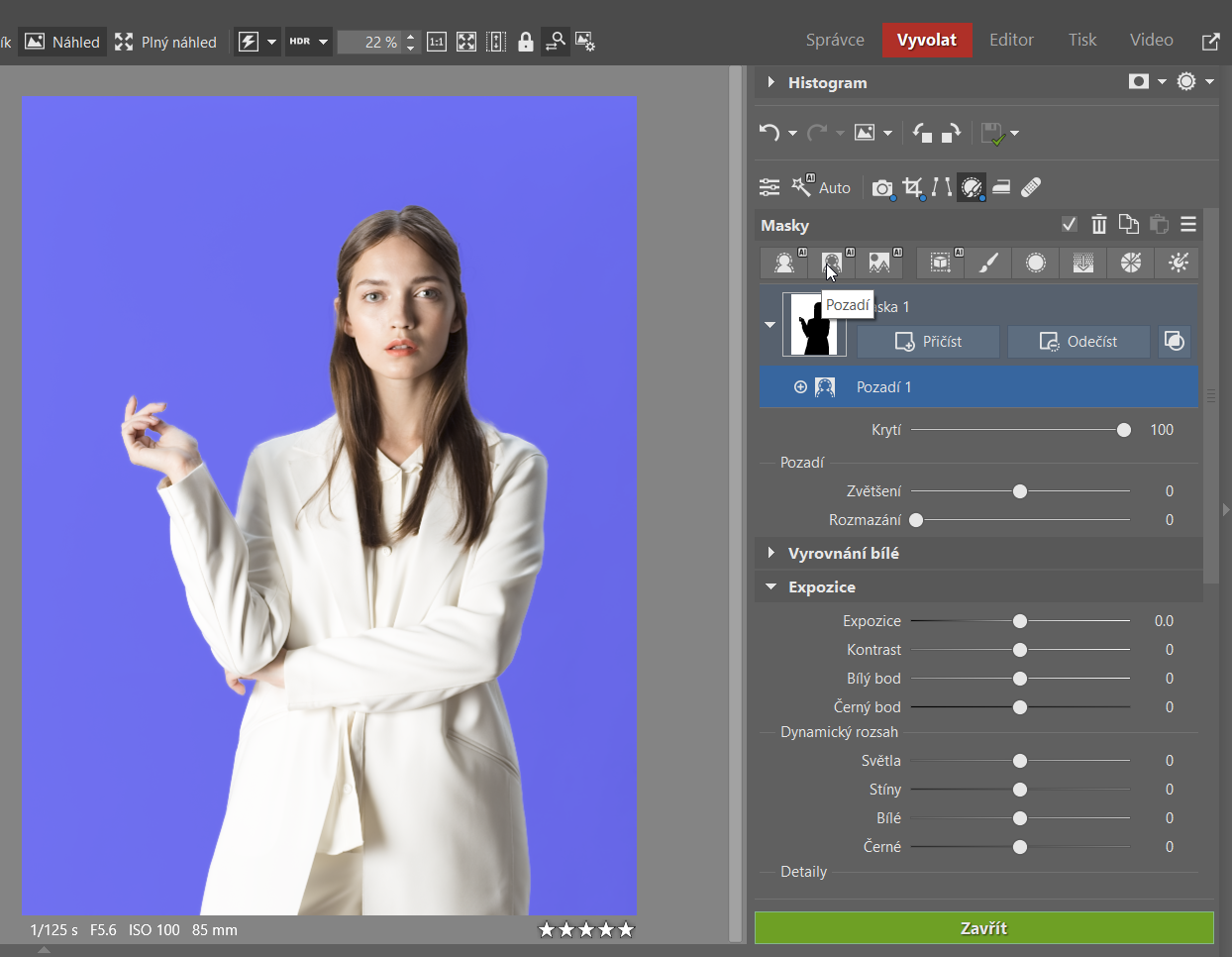Select the AI subject mask tool
The width and height of the screenshot is (1232, 957).
coord(784,263)
